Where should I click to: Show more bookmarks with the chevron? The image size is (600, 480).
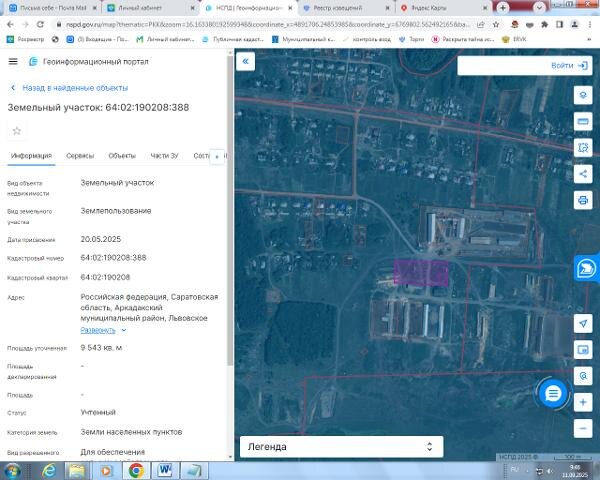(x=589, y=39)
